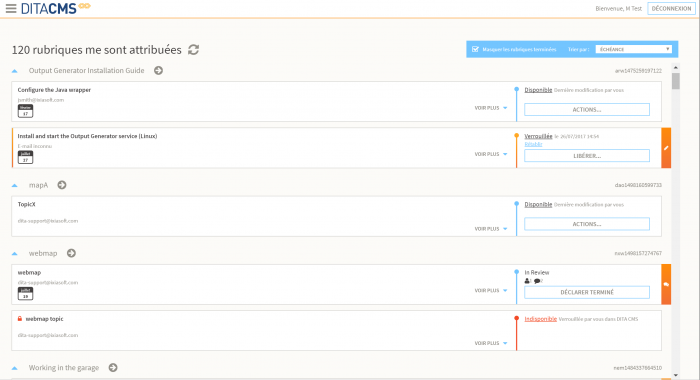The width and height of the screenshot is (700, 380).
Task: Open Working in the garage arrow icon
Action: pos(113,367)
